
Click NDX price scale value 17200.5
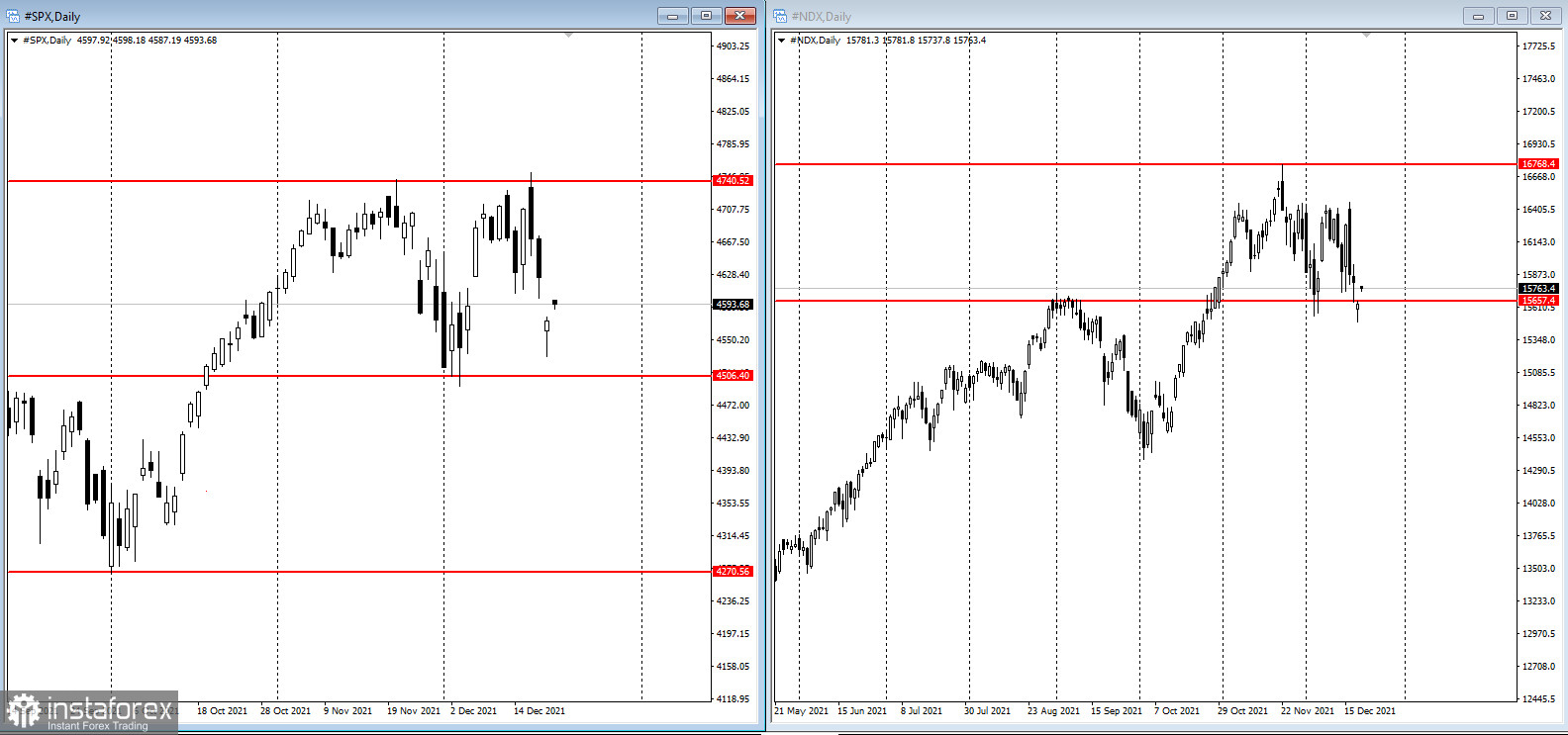point(1538,112)
